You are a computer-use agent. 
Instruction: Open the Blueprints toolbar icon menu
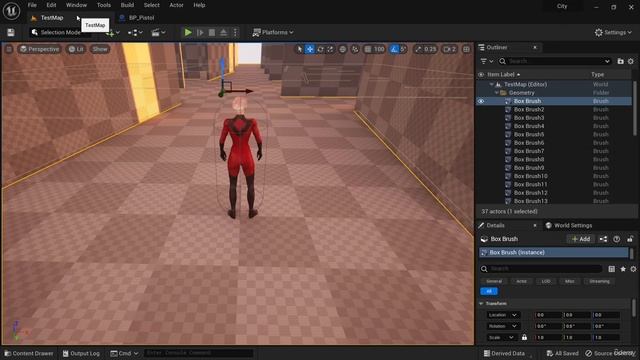point(135,33)
